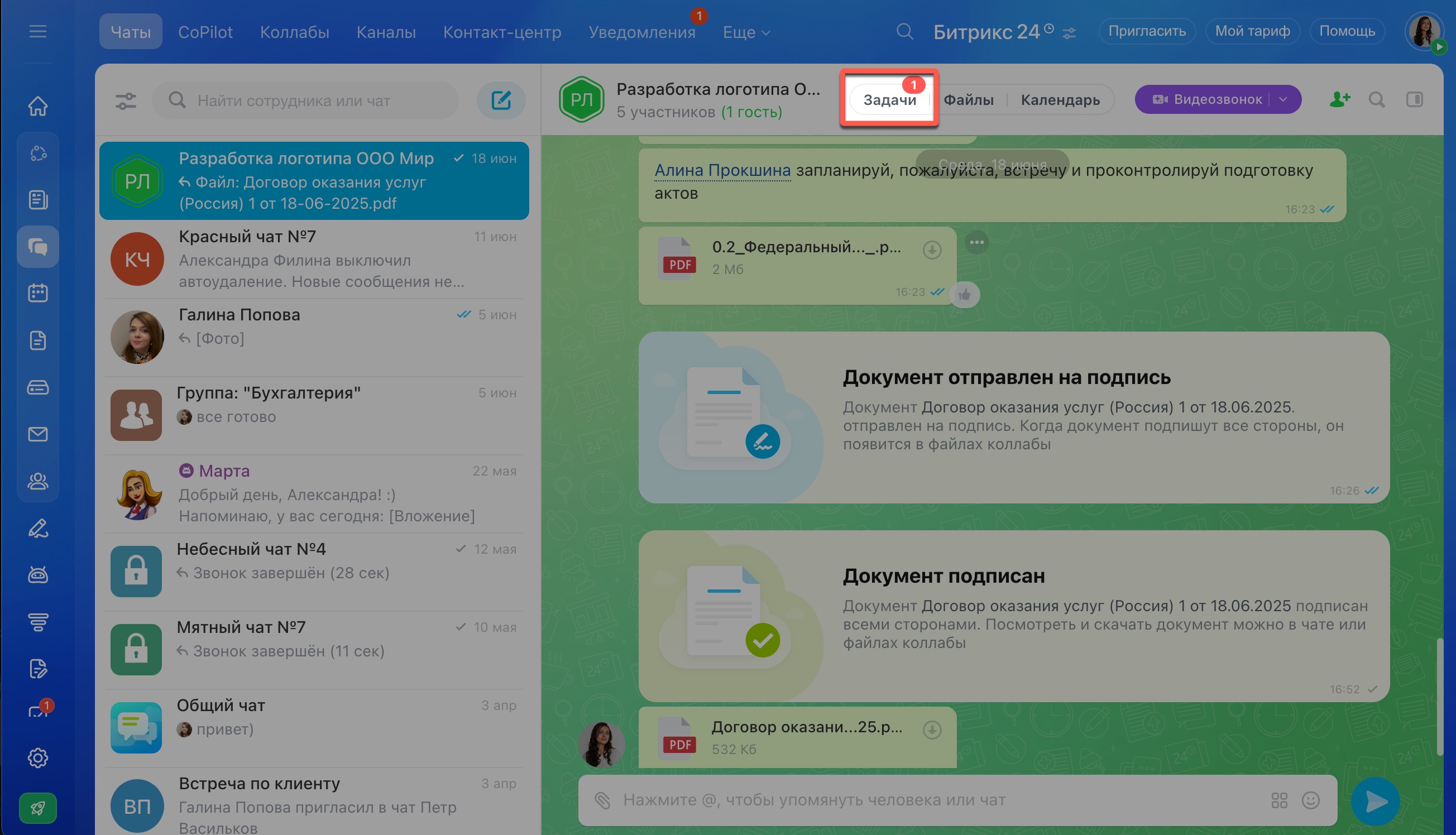The width and height of the screenshot is (1456, 835).
Task: Open the documents icon in the sidebar
Action: (38, 340)
